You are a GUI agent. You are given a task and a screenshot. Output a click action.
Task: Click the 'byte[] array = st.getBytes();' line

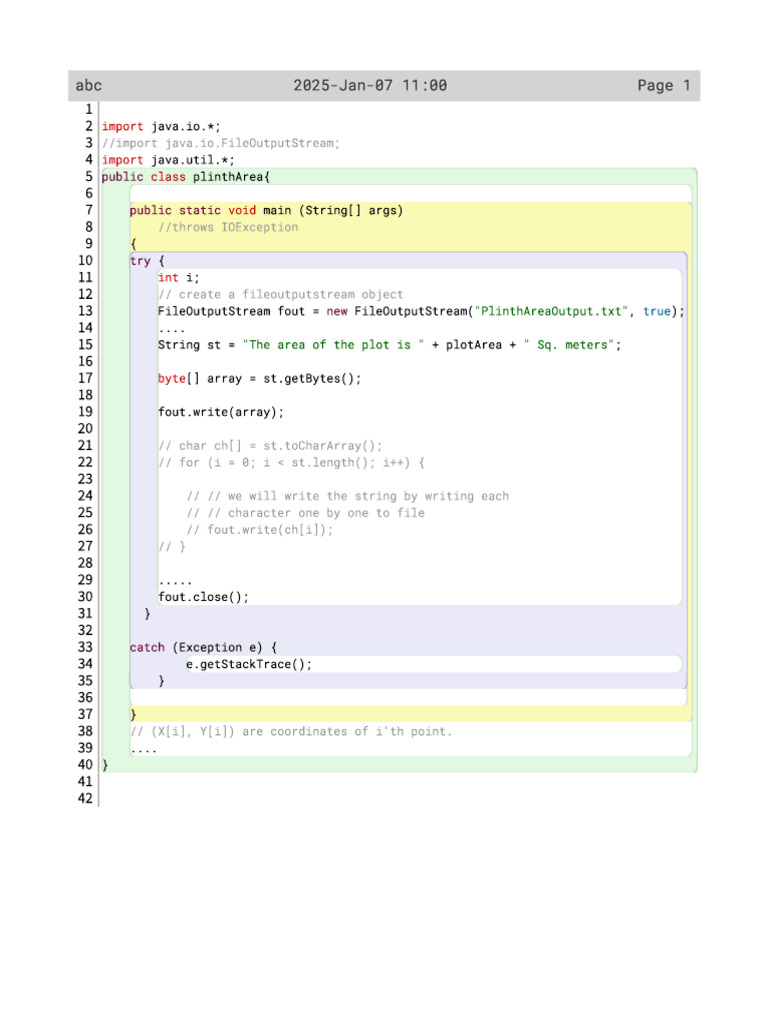259,379
